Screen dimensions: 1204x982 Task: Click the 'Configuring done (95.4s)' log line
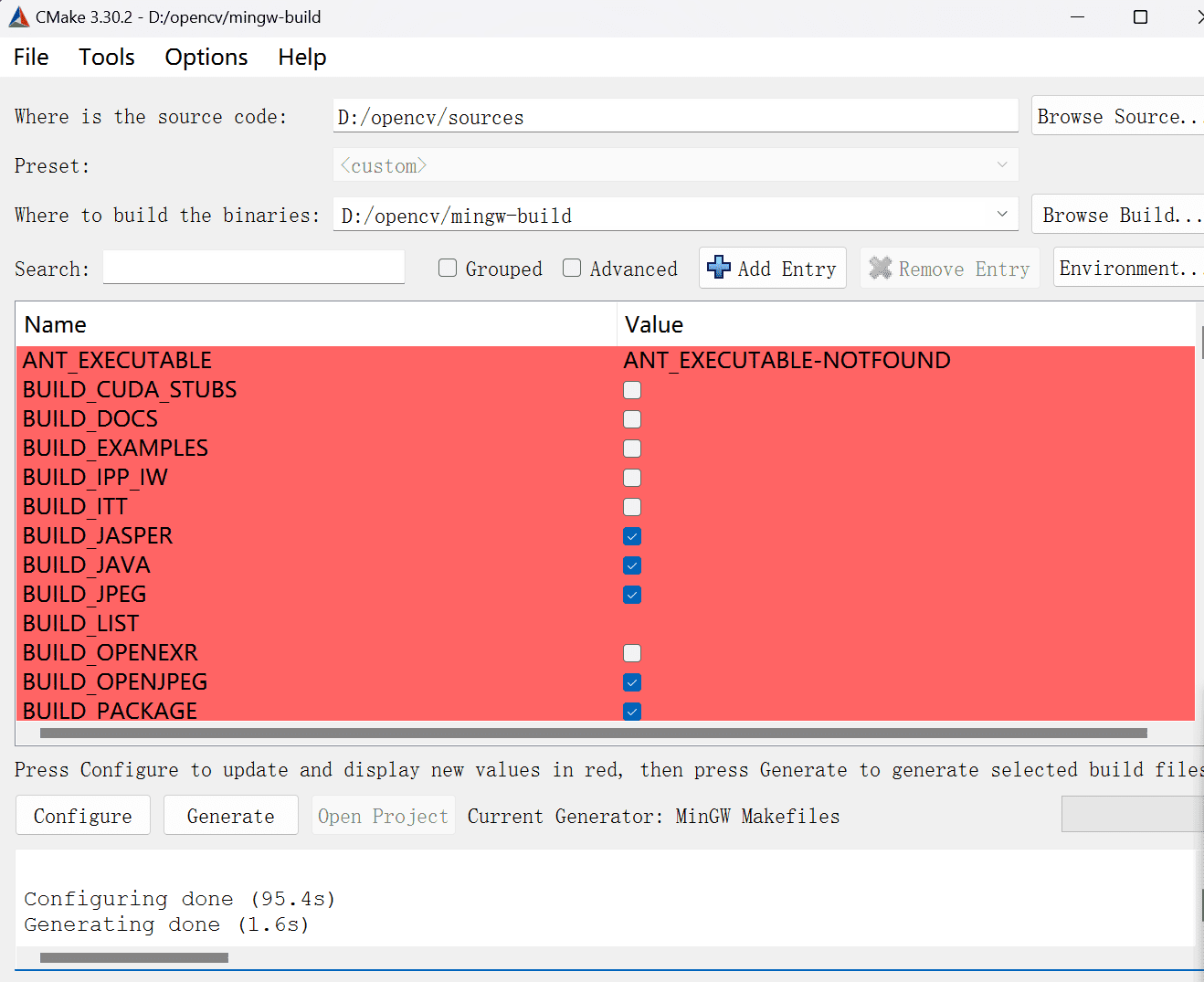(180, 899)
